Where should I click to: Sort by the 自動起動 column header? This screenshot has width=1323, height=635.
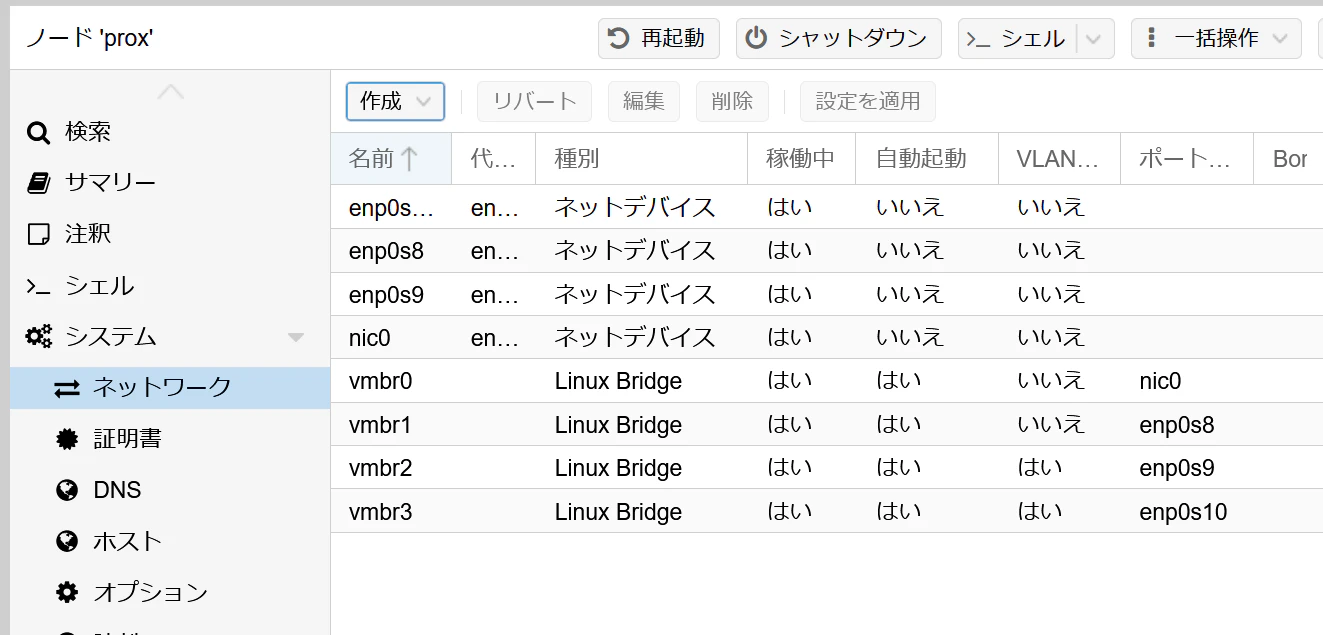pyautogui.click(x=927, y=159)
